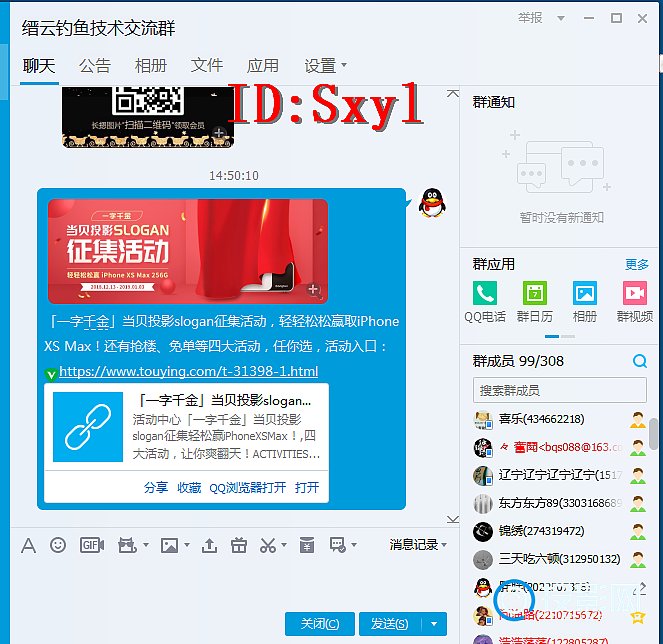The image size is (663, 644).
Task: Click the scissors screenshot icon
Action: click(x=268, y=545)
